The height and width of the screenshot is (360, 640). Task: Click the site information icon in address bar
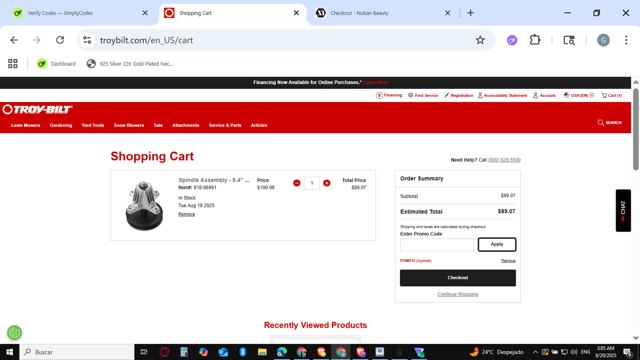coord(87,40)
